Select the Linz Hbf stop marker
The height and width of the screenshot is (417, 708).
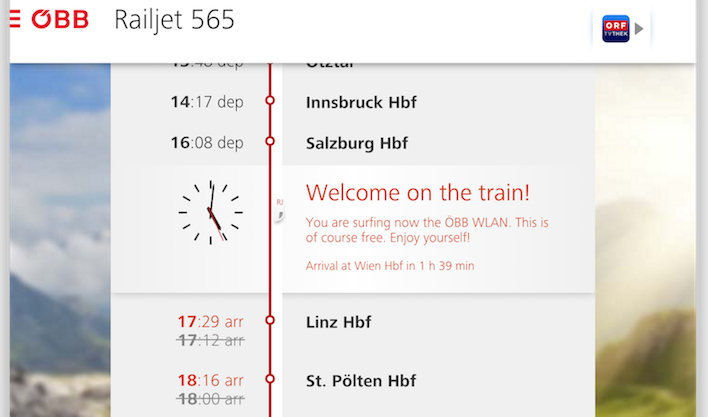point(270,320)
